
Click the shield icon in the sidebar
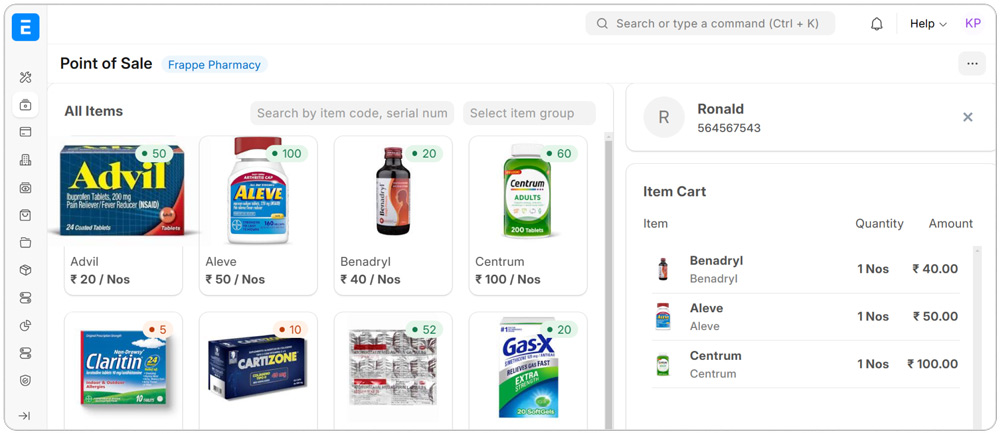coord(26,381)
